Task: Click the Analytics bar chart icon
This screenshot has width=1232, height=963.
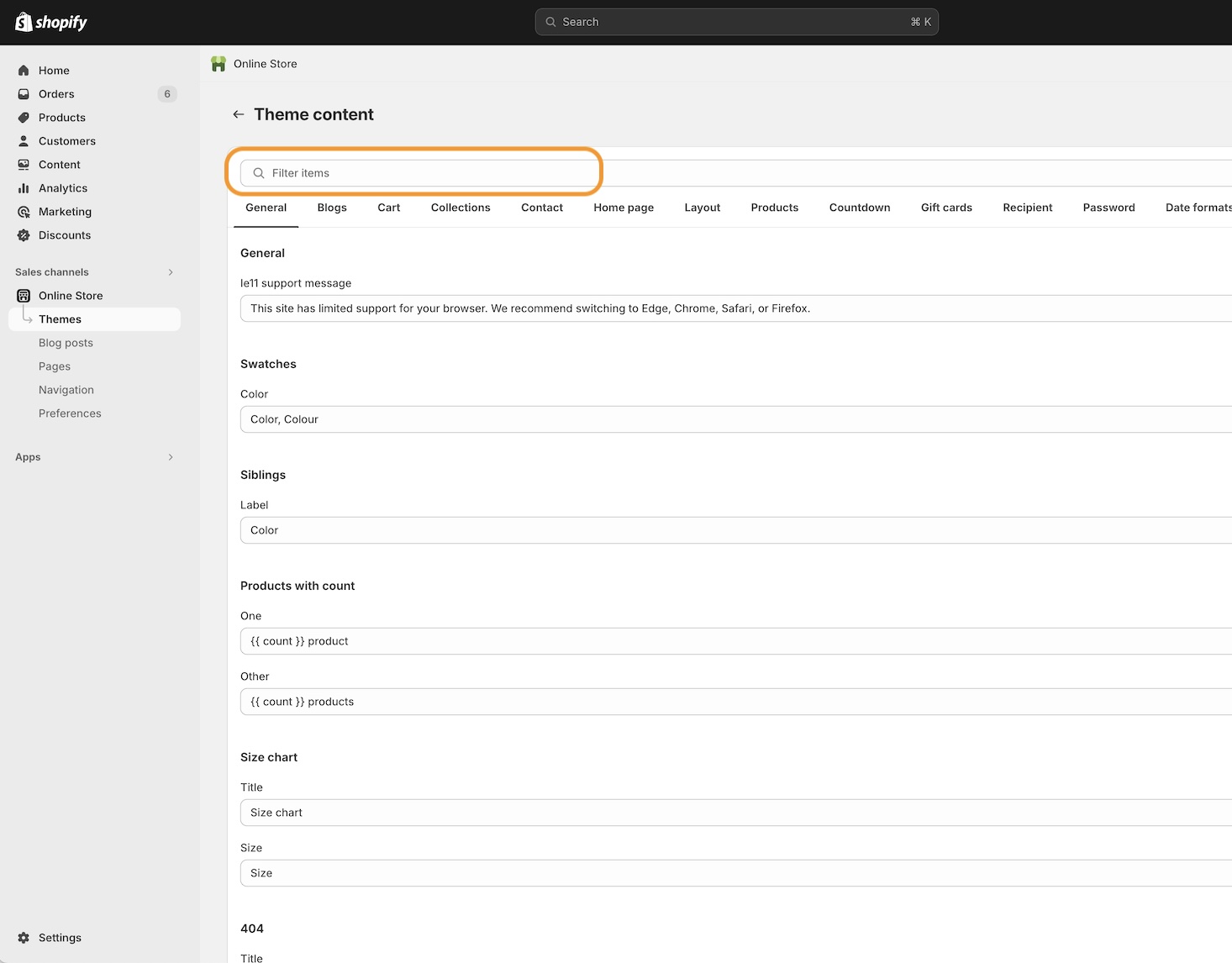Action: pyautogui.click(x=24, y=188)
